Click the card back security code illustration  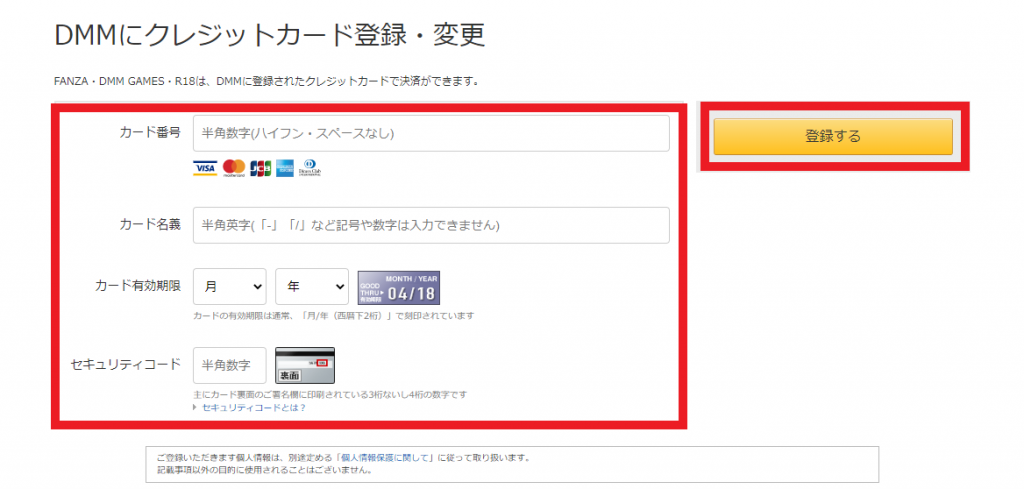tap(305, 366)
